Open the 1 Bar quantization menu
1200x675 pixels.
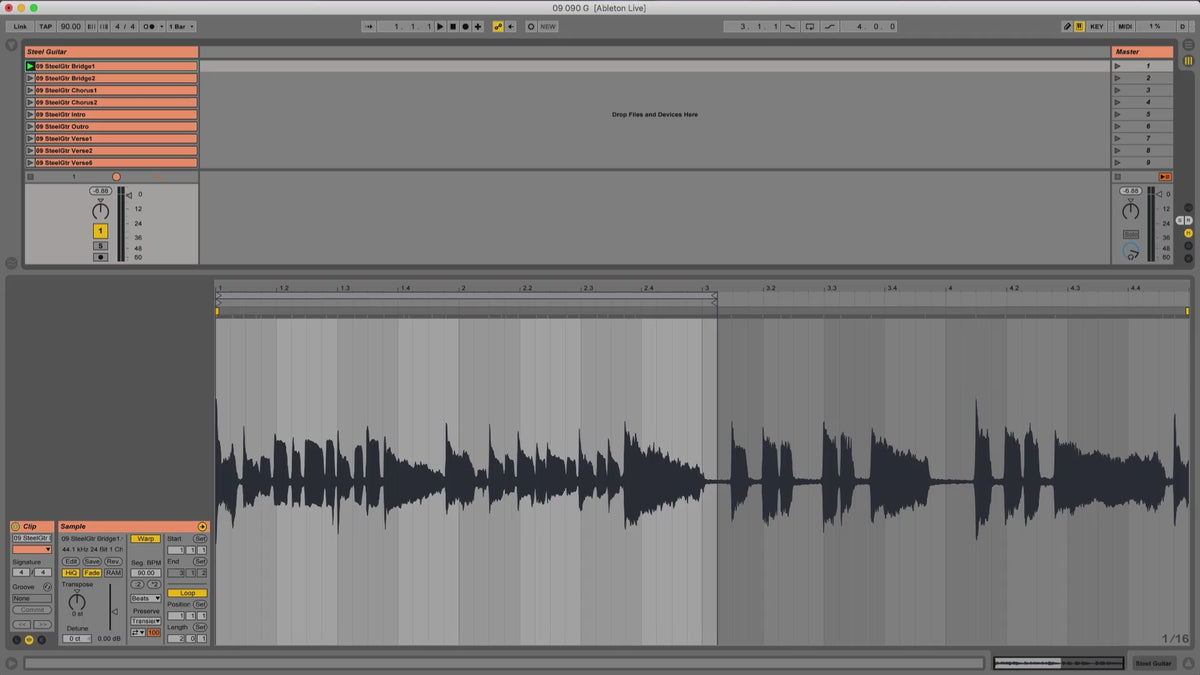point(181,26)
